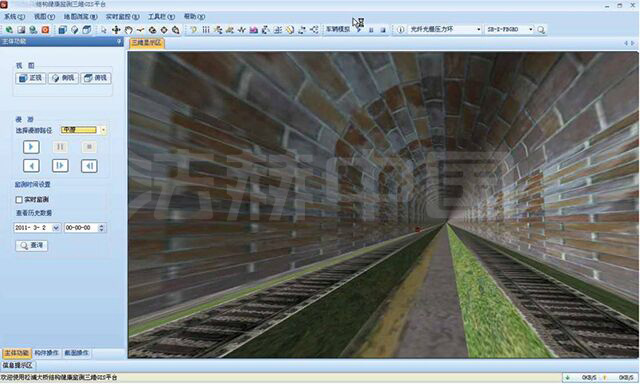Expand the 光纤光栅压力环 sensor type dropdown
Screen dimensions: 640x384
click(x=478, y=29)
